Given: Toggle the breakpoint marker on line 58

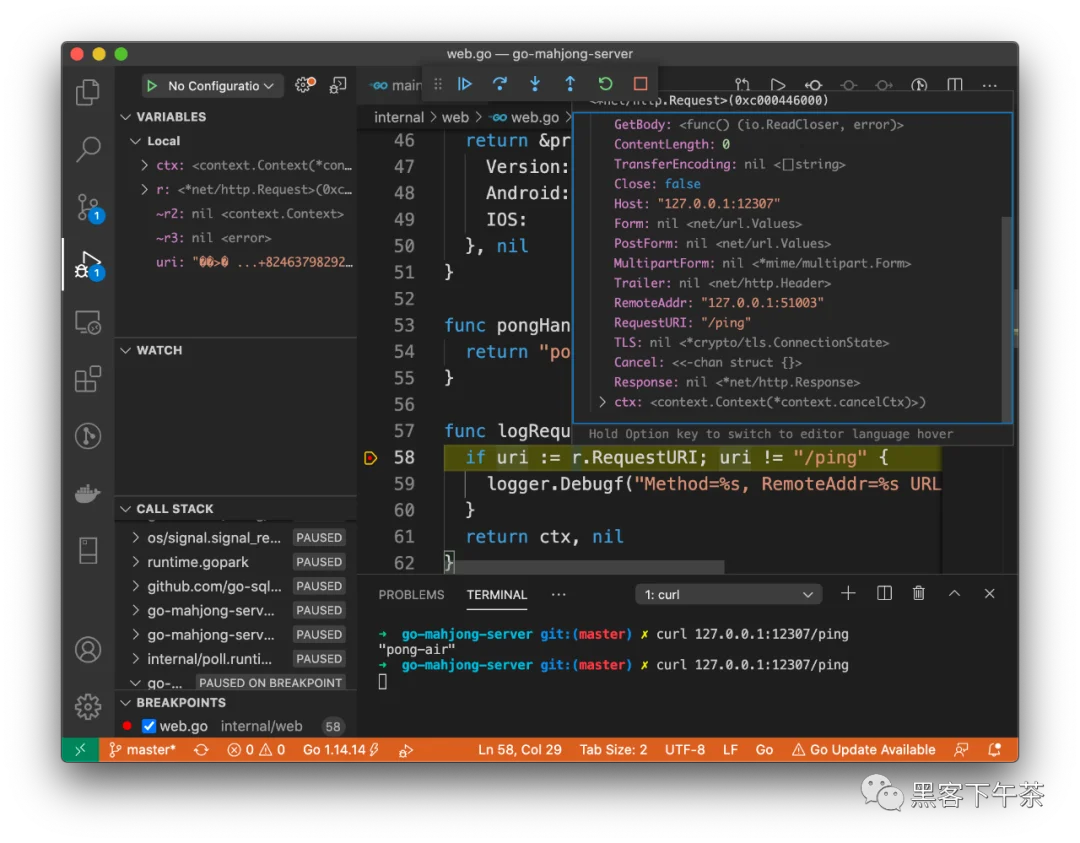Looking at the screenshot, I should [x=371, y=457].
